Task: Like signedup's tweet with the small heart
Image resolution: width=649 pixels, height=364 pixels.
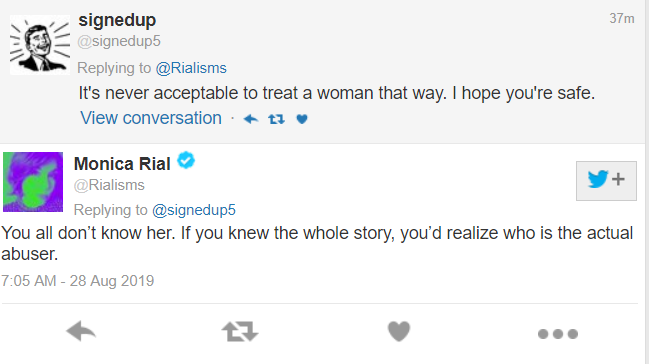Action: click(x=302, y=119)
